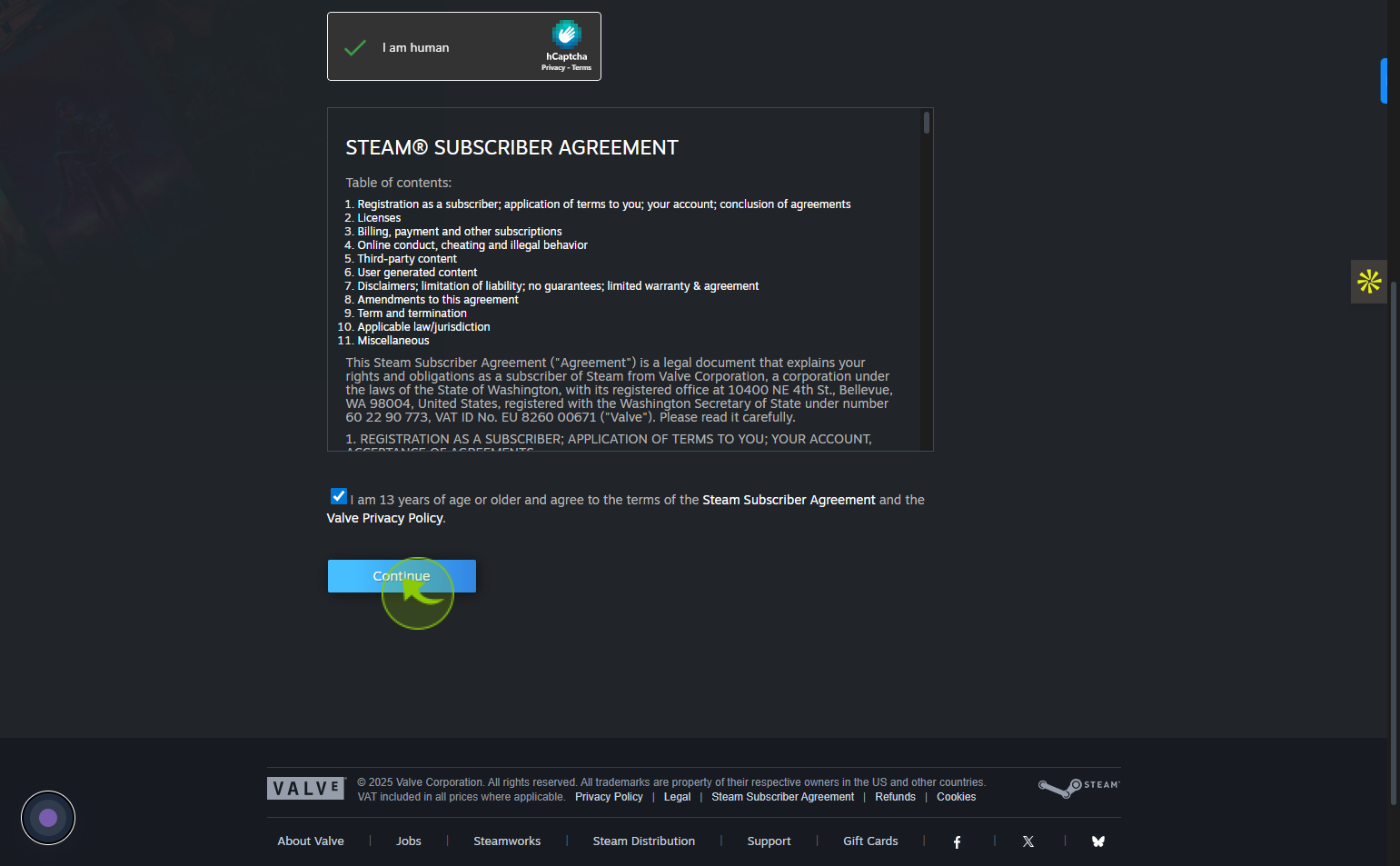
Task: Click the Valve logo in the footer
Action: (306, 789)
